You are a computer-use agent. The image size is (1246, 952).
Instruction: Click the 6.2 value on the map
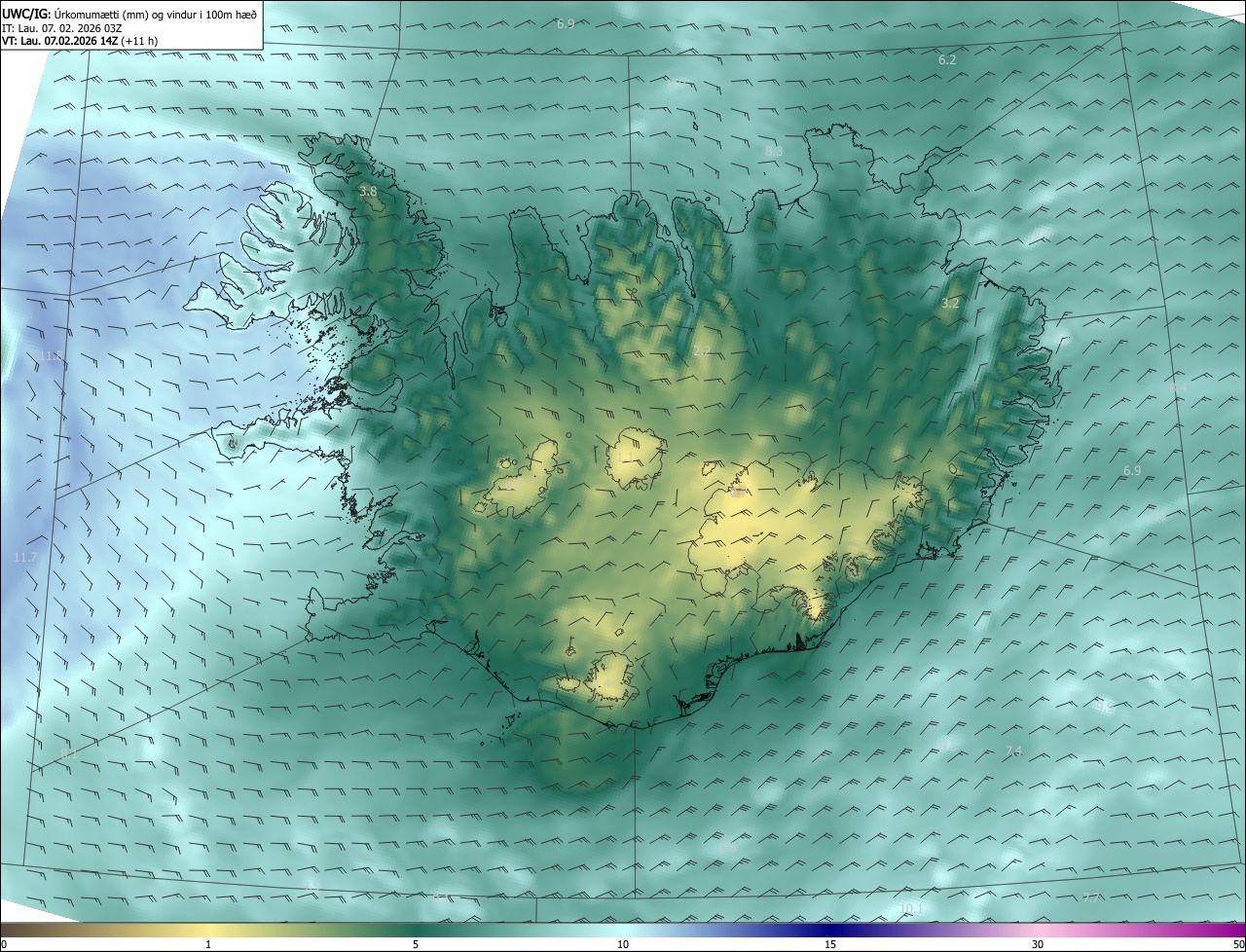[x=947, y=60]
